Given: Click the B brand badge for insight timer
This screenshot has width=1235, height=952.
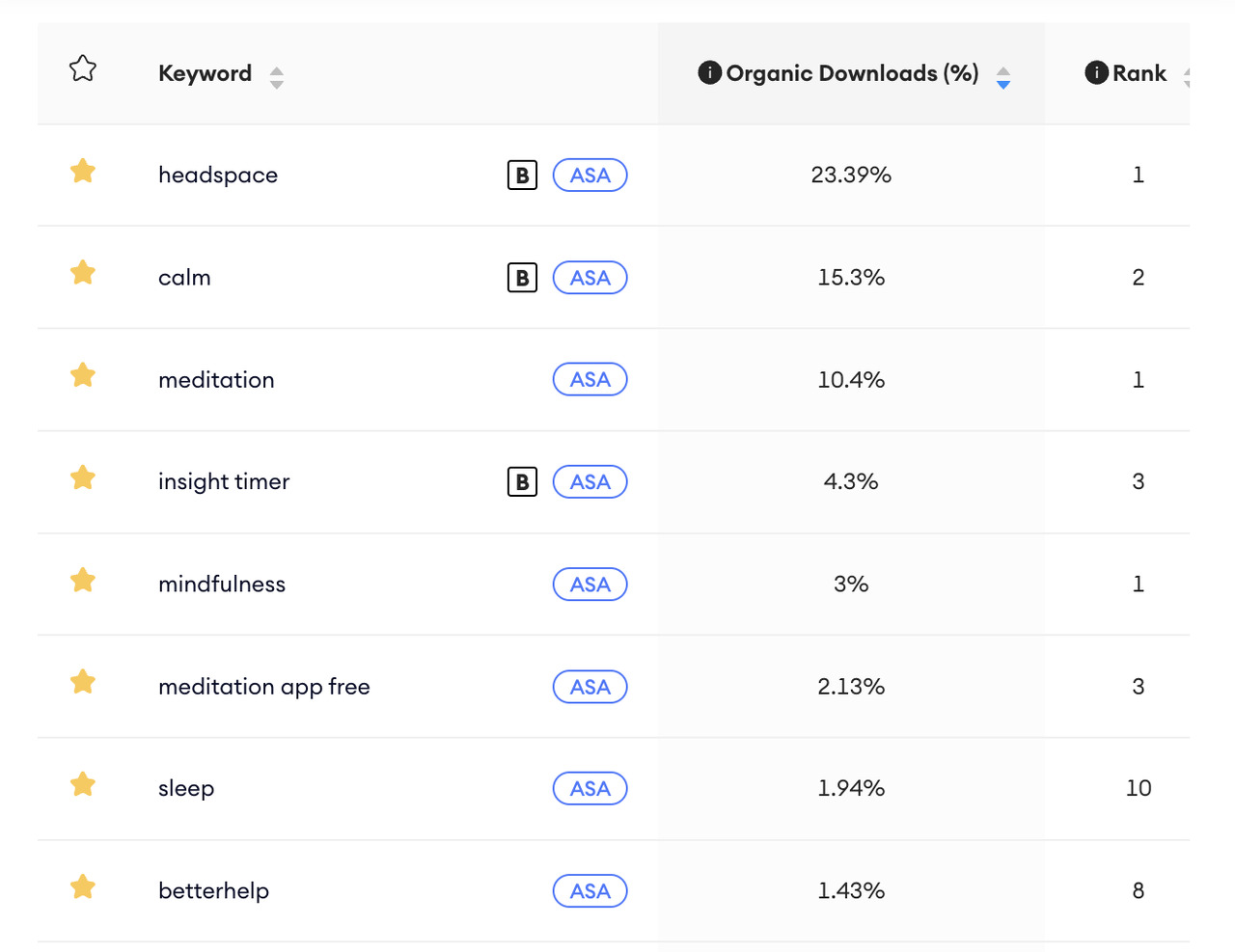Looking at the screenshot, I should (x=522, y=481).
